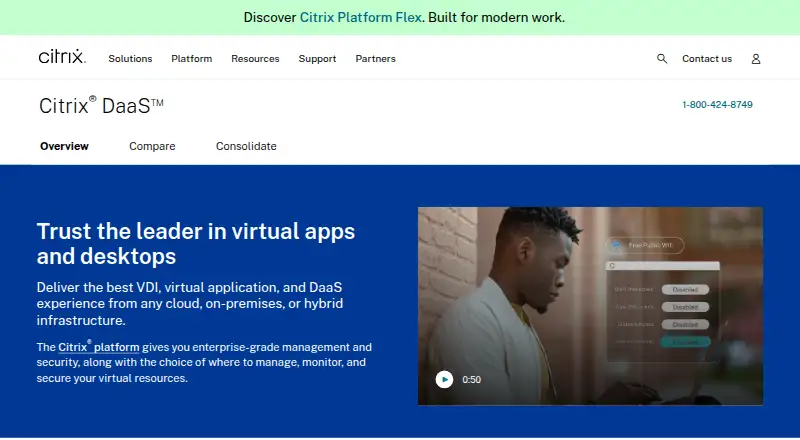The height and width of the screenshot is (440, 800).
Task: Open the Citrix platform text link
Action: tap(98, 347)
